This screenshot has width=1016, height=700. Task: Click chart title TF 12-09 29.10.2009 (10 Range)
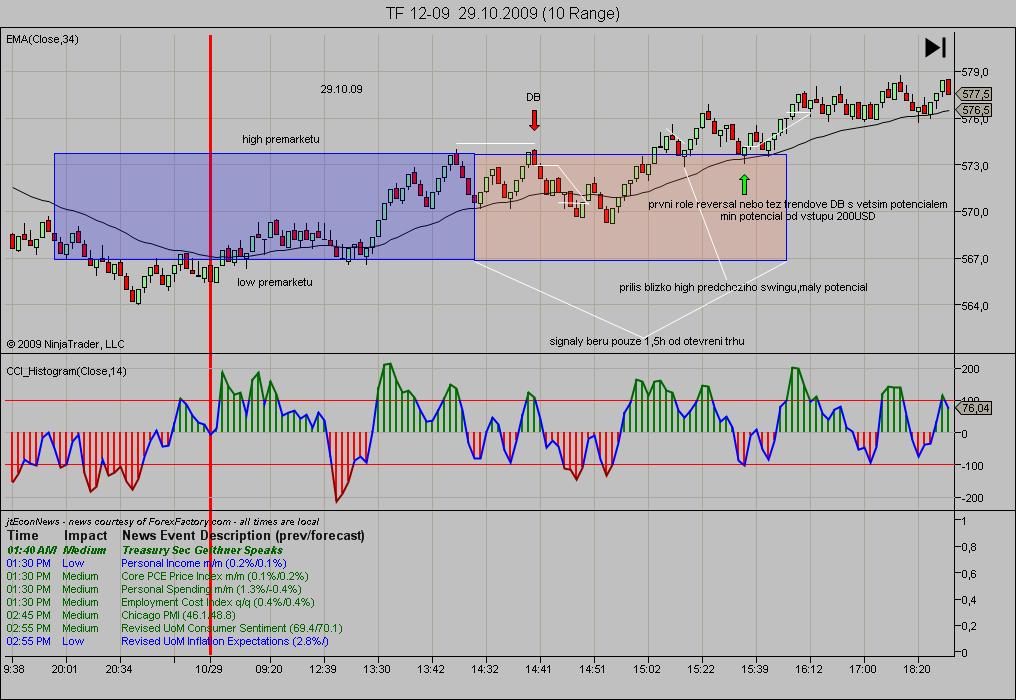503,13
